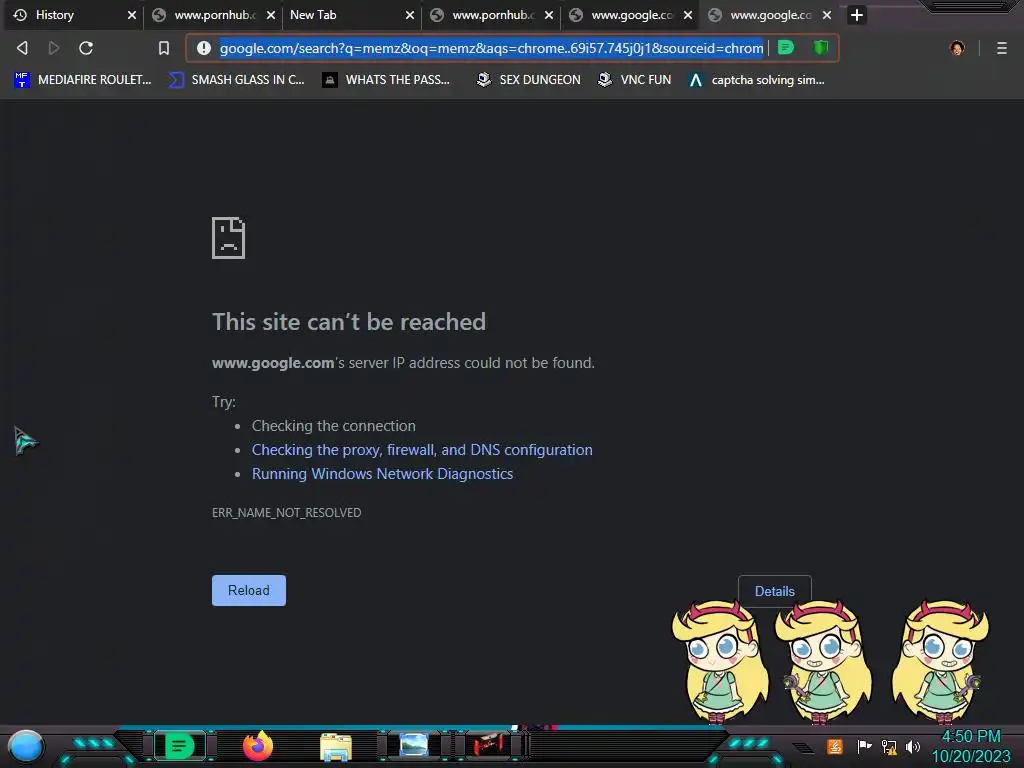Viewport: 1024px width, 768px height.
Task: Open the green shield extension icon
Action: point(821,48)
